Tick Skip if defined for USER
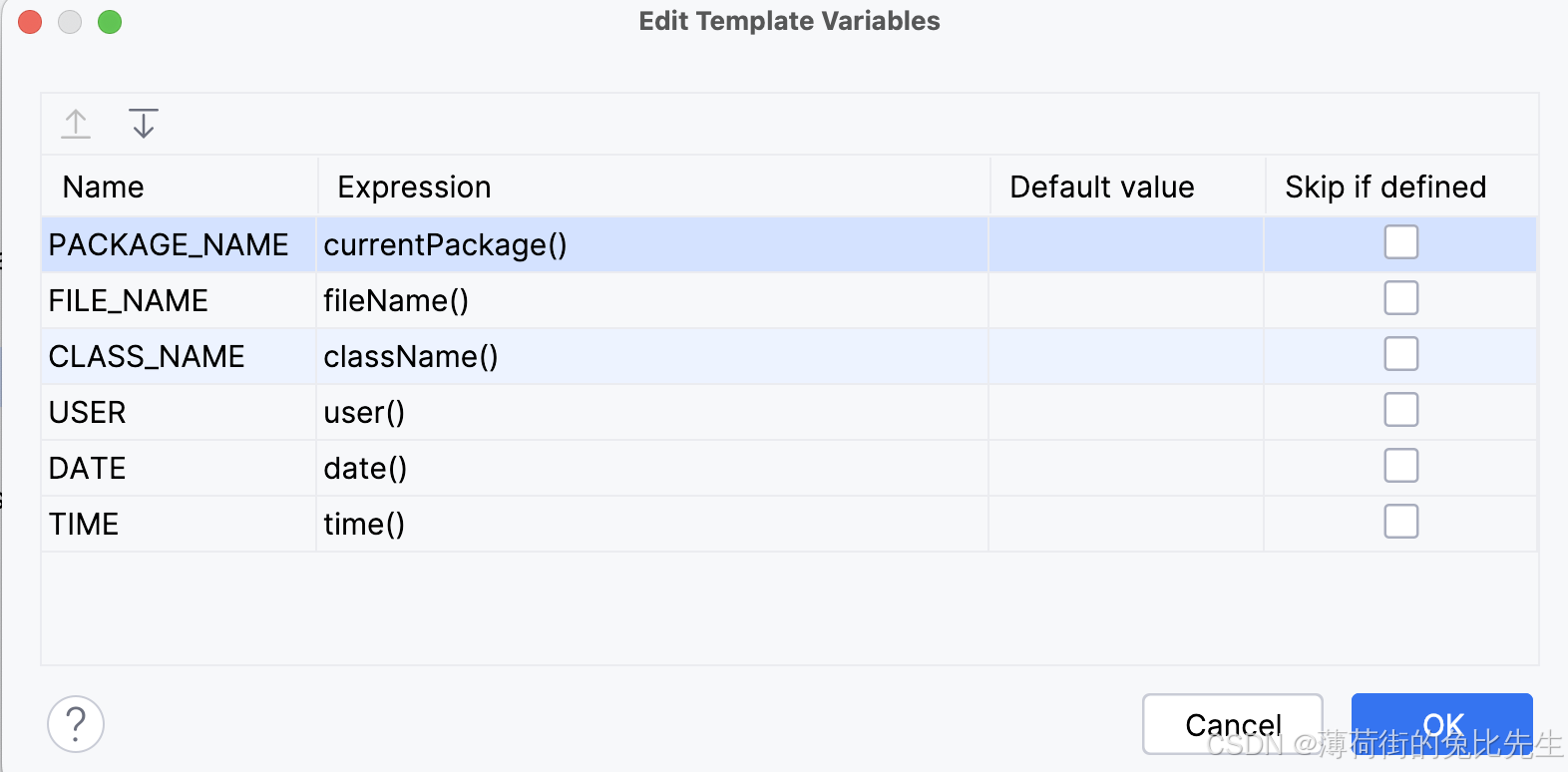Viewport: 1568px width, 772px height. 1400,410
